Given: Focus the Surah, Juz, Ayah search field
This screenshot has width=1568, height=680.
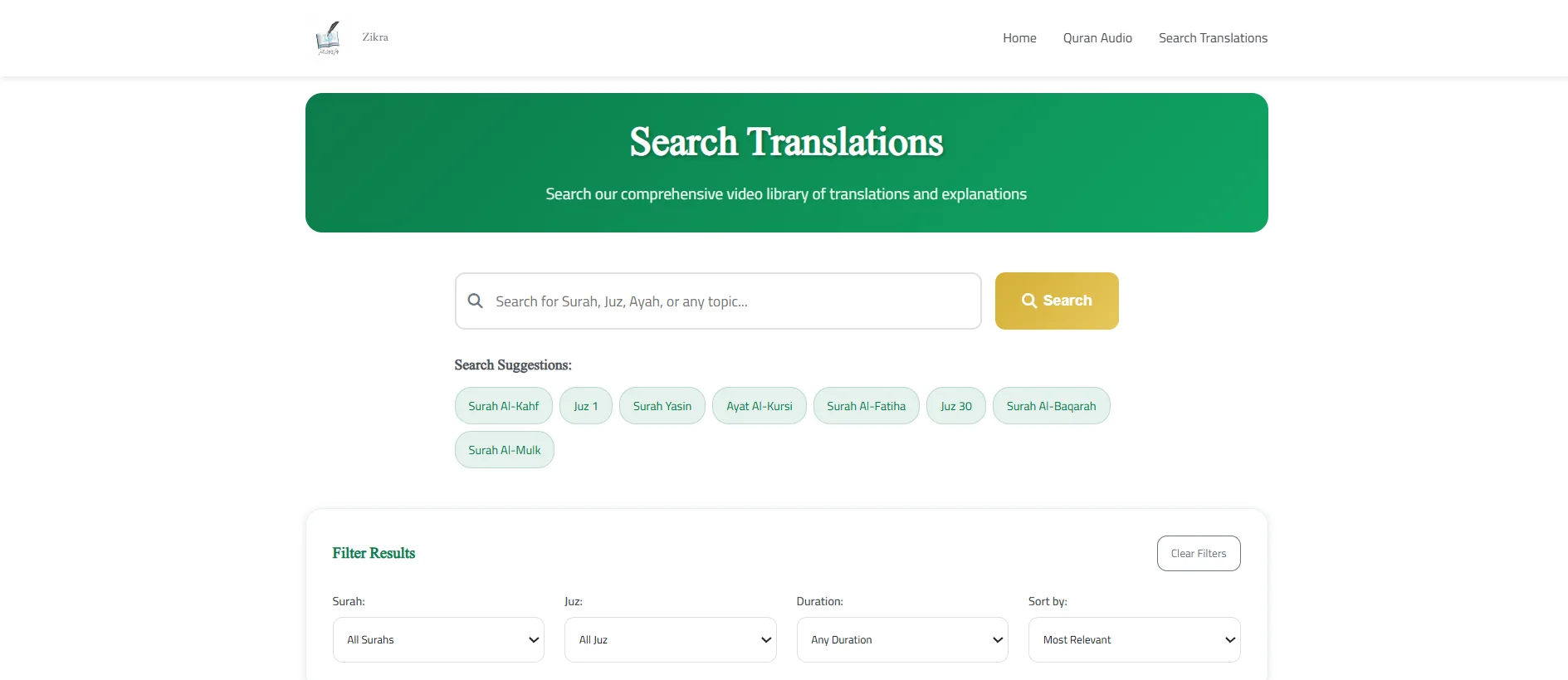Looking at the screenshot, I should [x=718, y=301].
